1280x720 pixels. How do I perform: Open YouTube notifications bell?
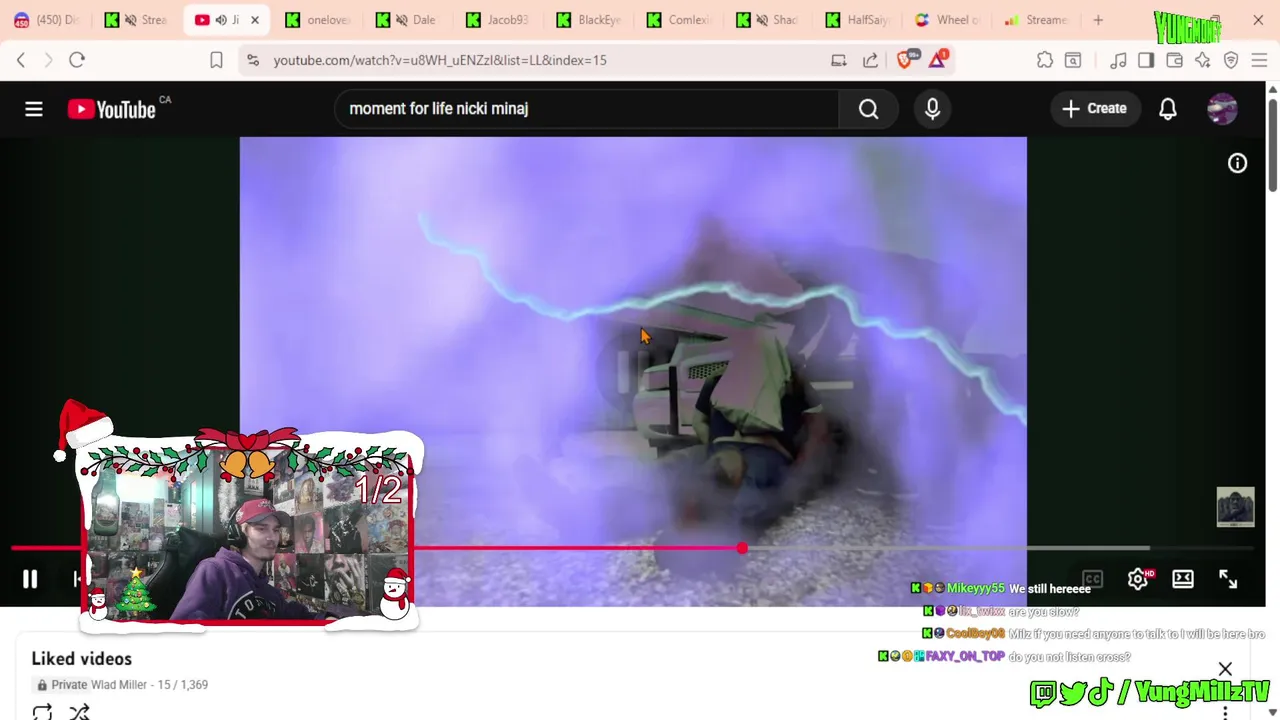[1168, 109]
